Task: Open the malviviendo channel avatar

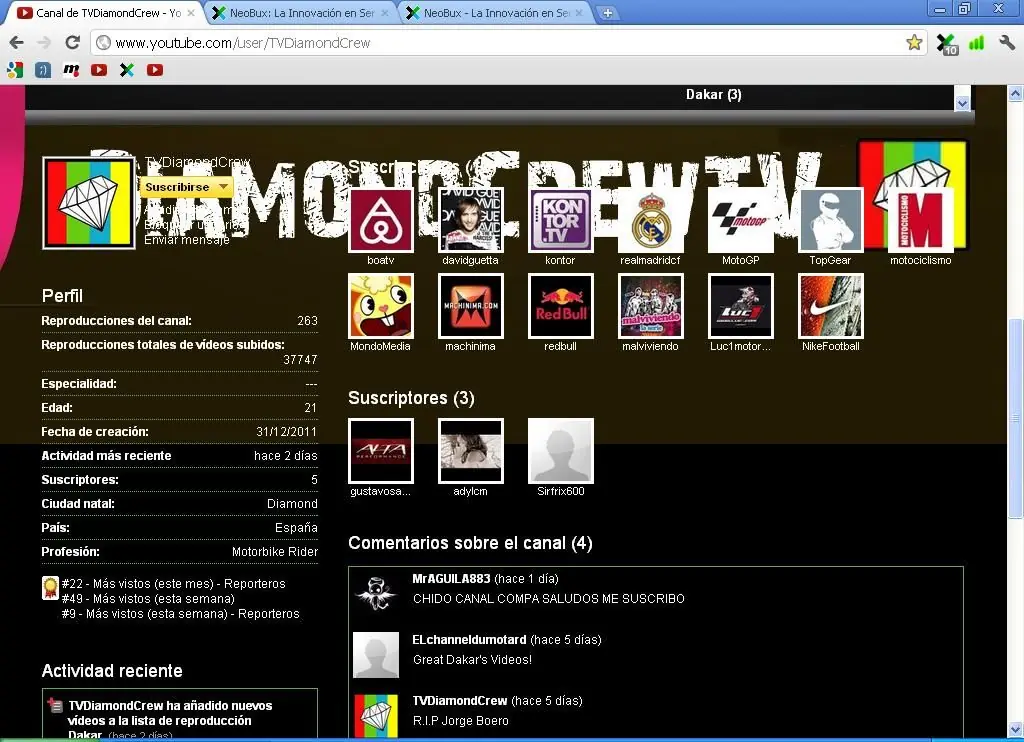Action: tap(650, 306)
